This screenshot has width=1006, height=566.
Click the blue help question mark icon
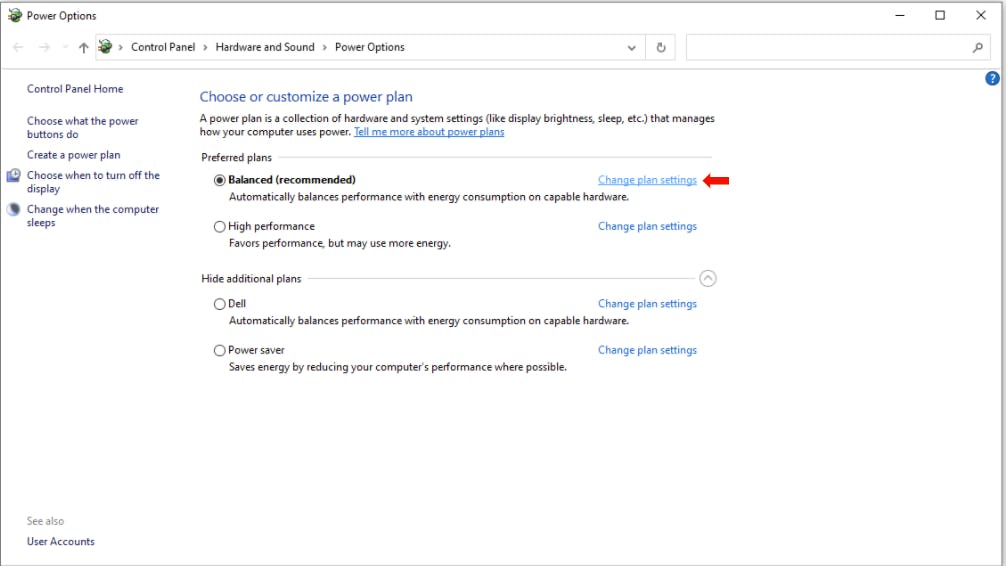pyautogui.click(x=992, y=78)
